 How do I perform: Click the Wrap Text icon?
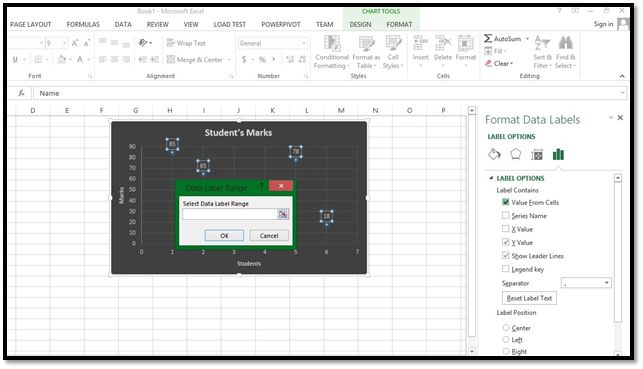click(171, 43)
